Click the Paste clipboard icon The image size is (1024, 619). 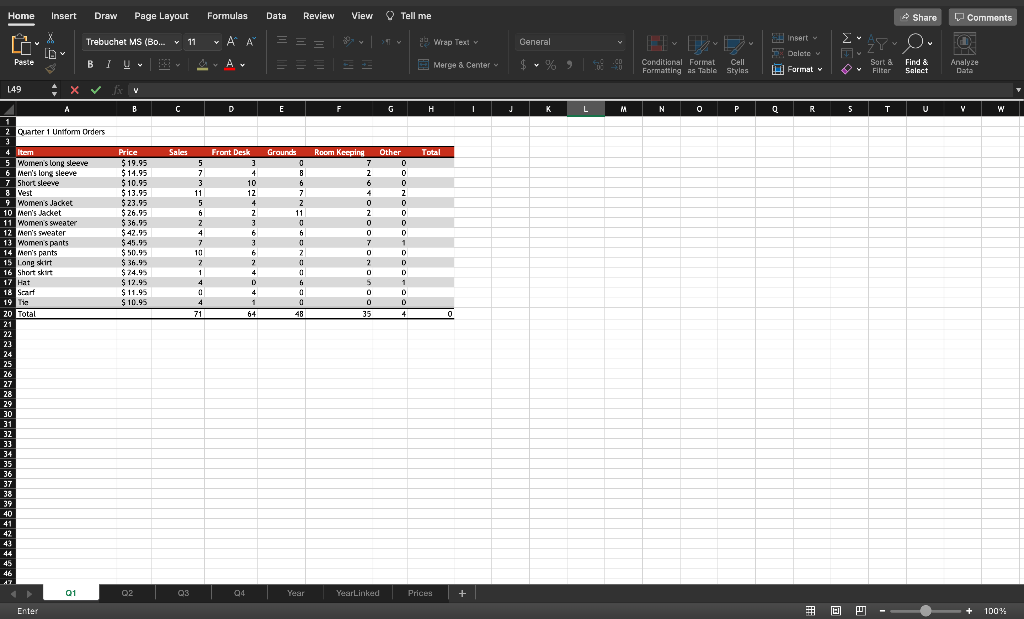[x=21, y=44]
